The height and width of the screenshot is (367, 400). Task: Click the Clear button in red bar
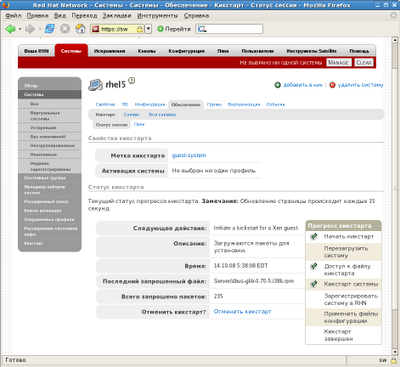click(364, 62)
